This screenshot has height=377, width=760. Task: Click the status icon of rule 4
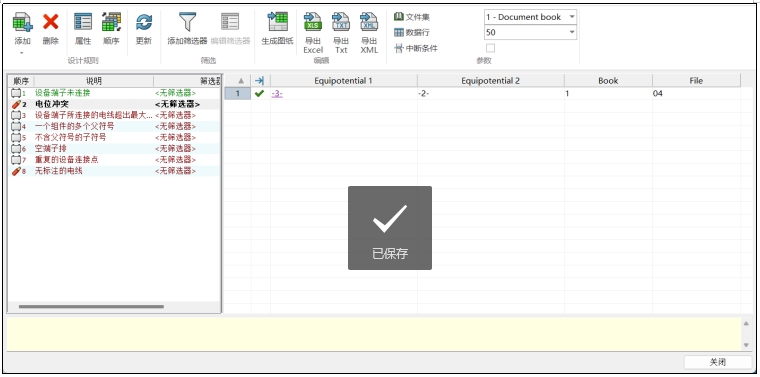tap(16, 126)
